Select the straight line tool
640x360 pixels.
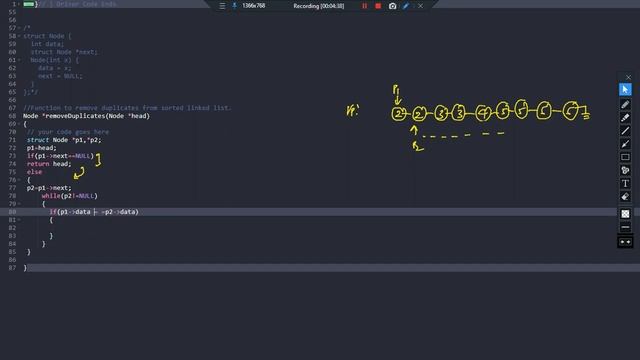tap(625, 131)
